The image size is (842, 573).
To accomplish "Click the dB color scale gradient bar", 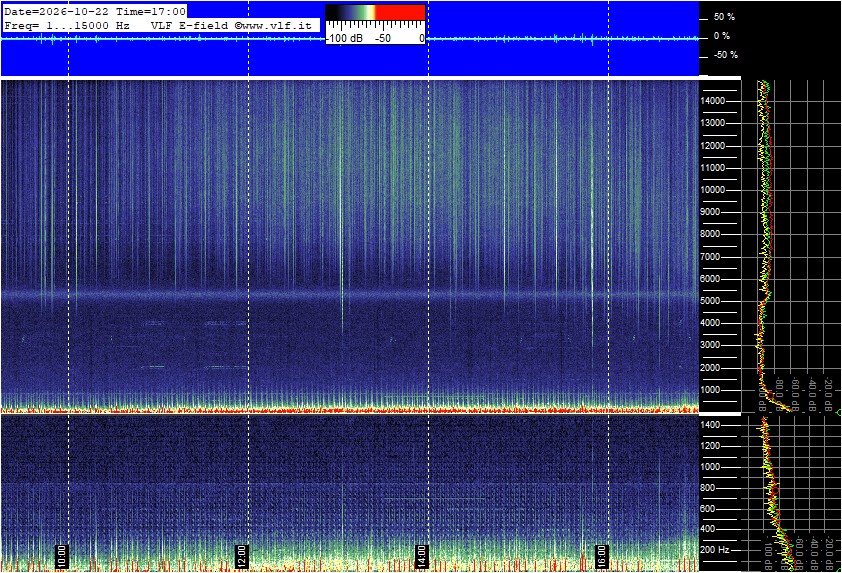I will pyautogui.click(x=375, y=13).
